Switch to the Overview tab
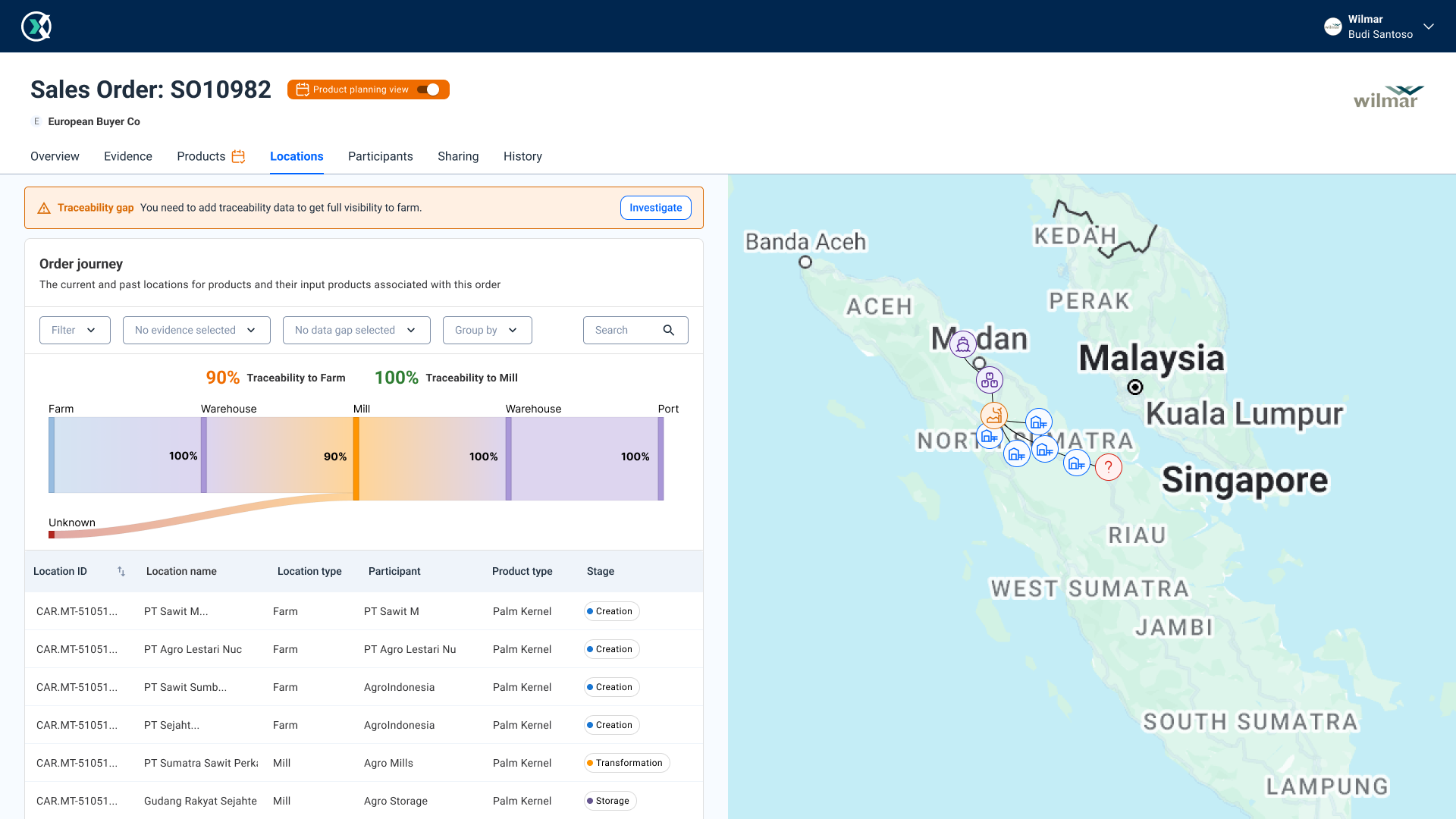Screen dimensions: 1456x819 pyautogui.click(x=55, y=156)
